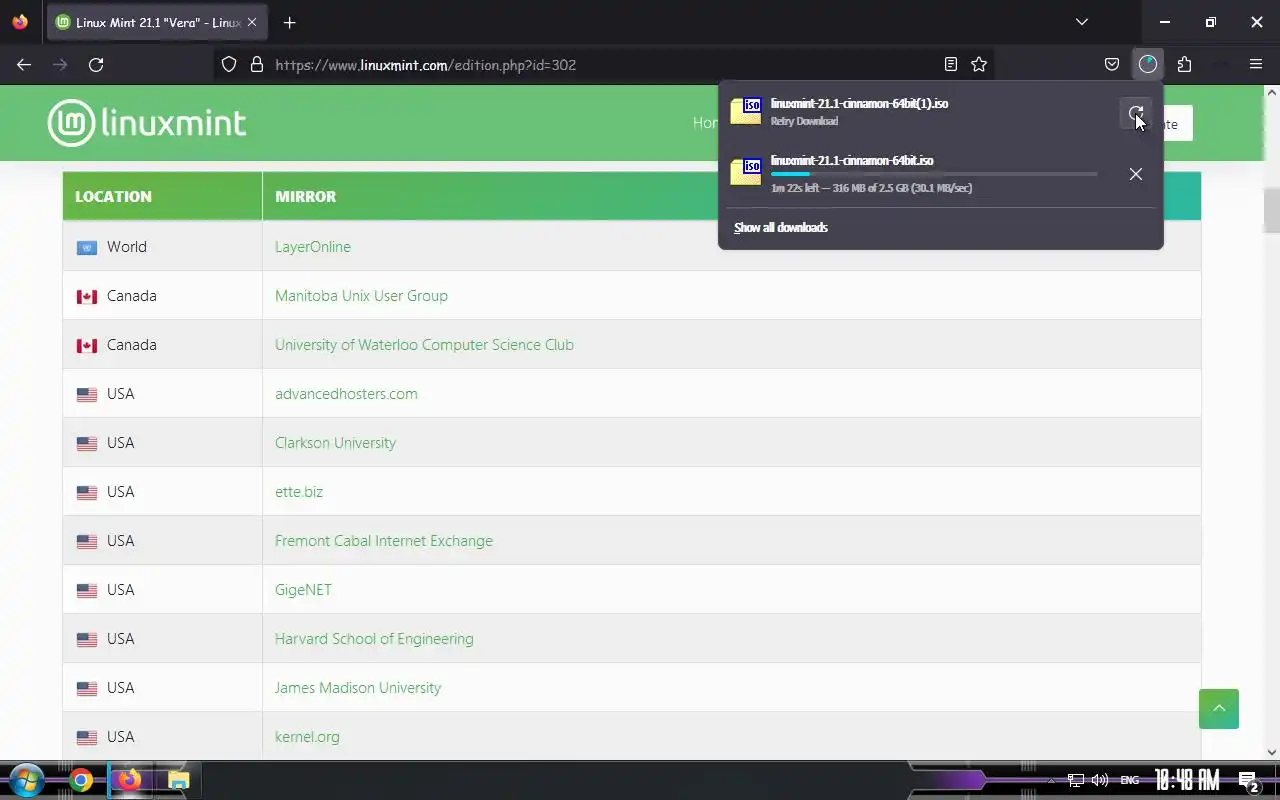Click the downloading linuxmint-21.1-cinnamon-64bit.iso file icon
The width and height of the screenshot is (1280, 800).
point(746,171)
